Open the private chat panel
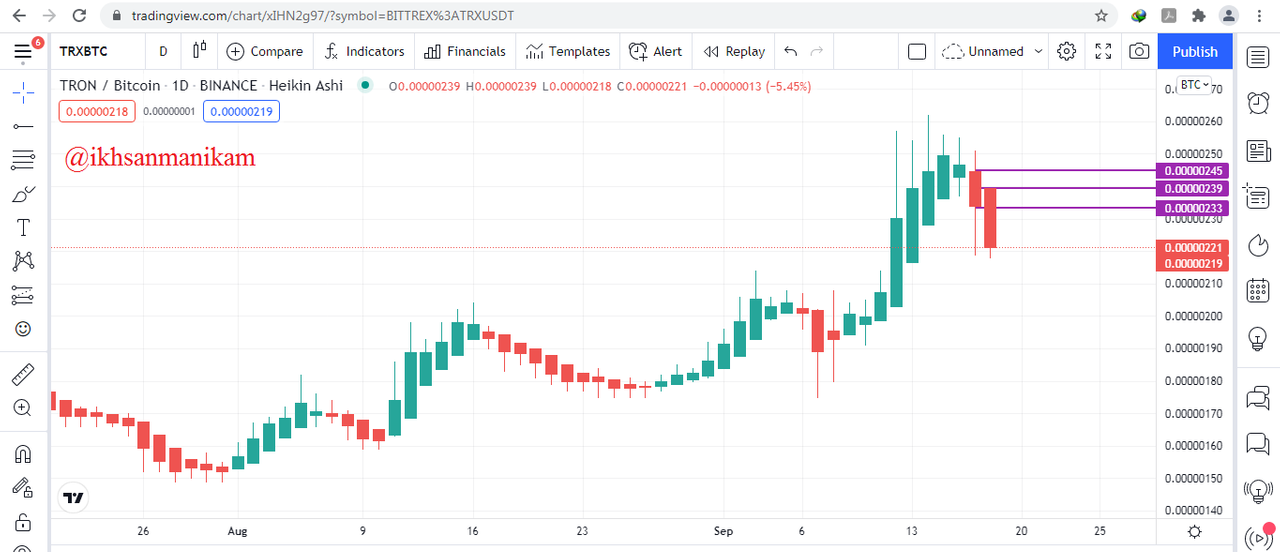Viewport: 1280px width, 552px height. point(1257,443)
